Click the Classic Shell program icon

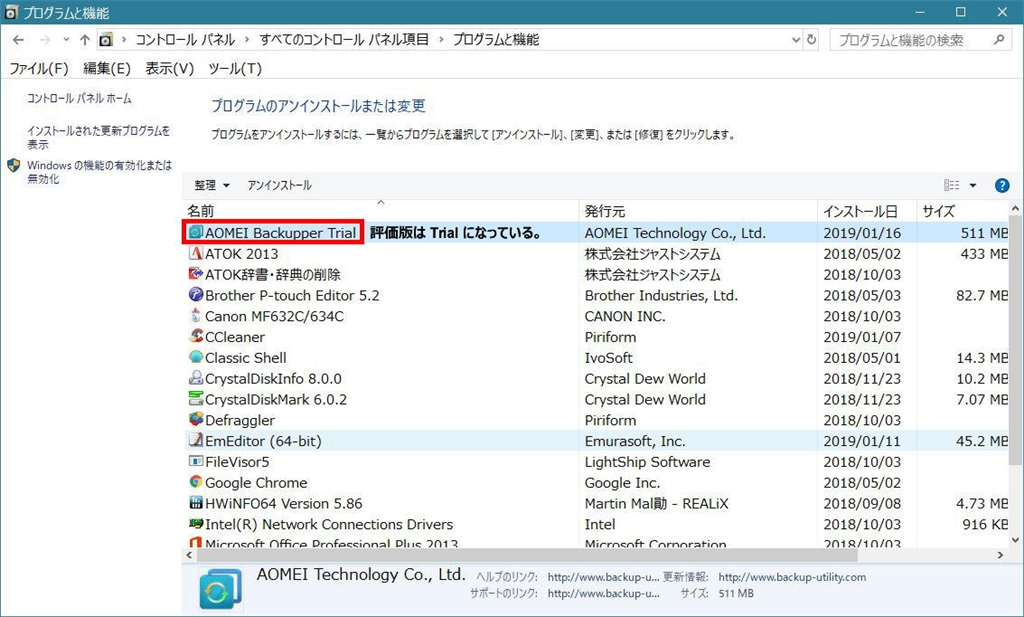coord(195,357)
